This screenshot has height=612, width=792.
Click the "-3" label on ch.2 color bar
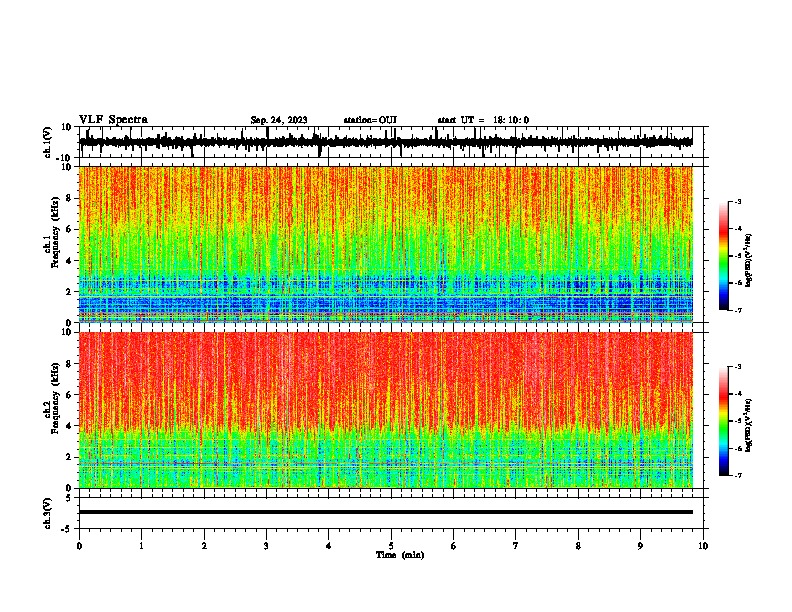pos(737,367)
